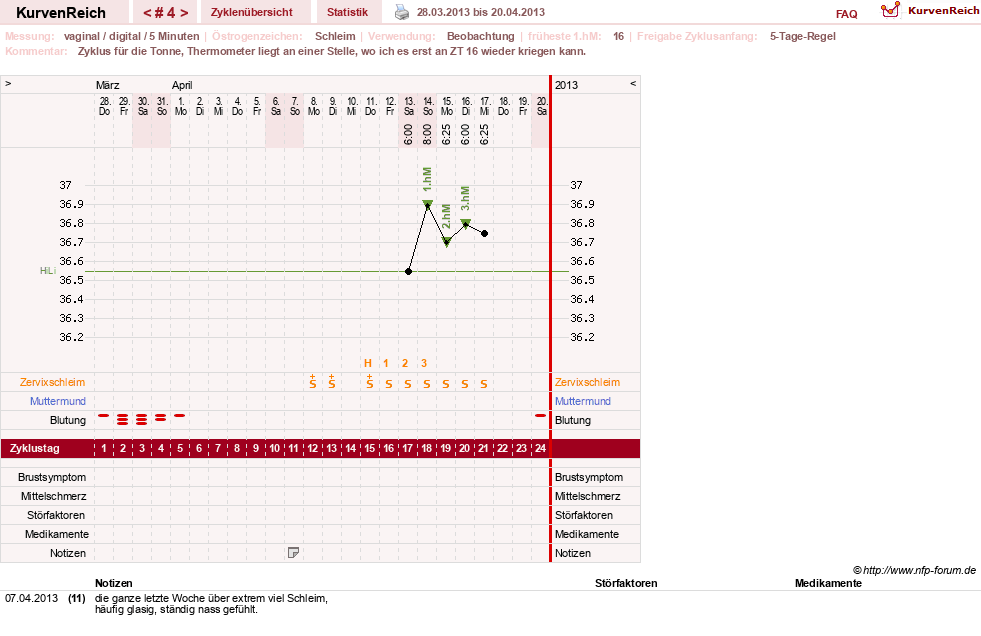Open the Zyklenübersicht tab
Screen dimensions: 981x636
point(252,12)
